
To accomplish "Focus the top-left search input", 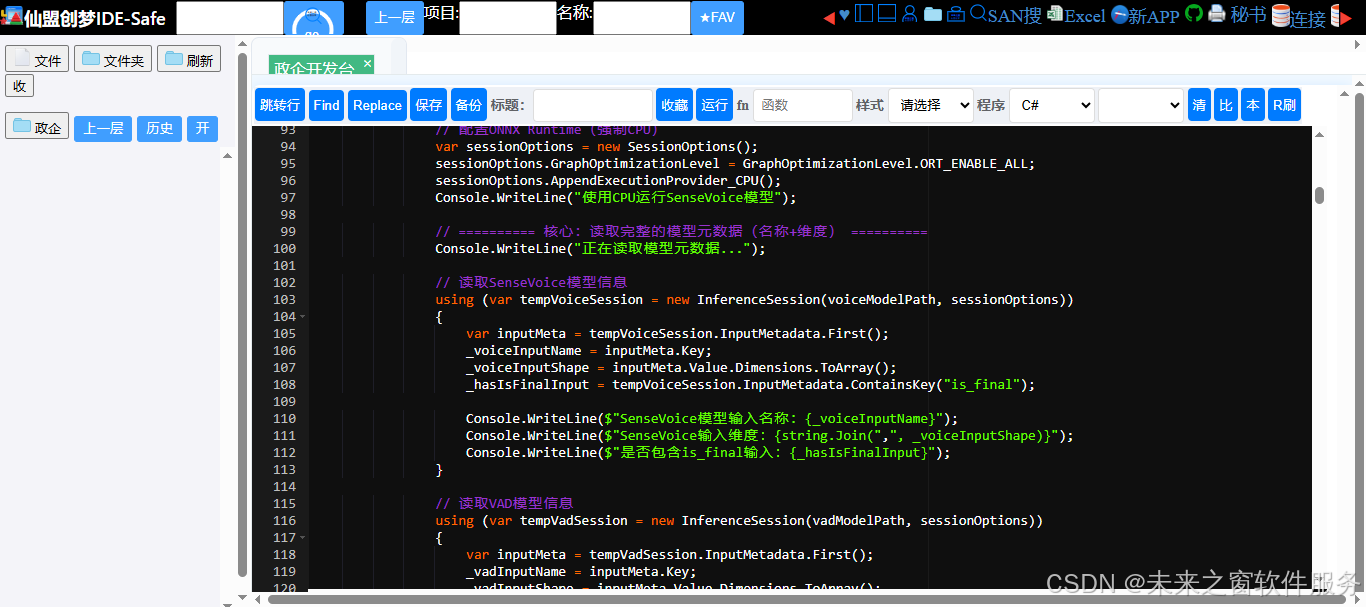I will (230, 18).
